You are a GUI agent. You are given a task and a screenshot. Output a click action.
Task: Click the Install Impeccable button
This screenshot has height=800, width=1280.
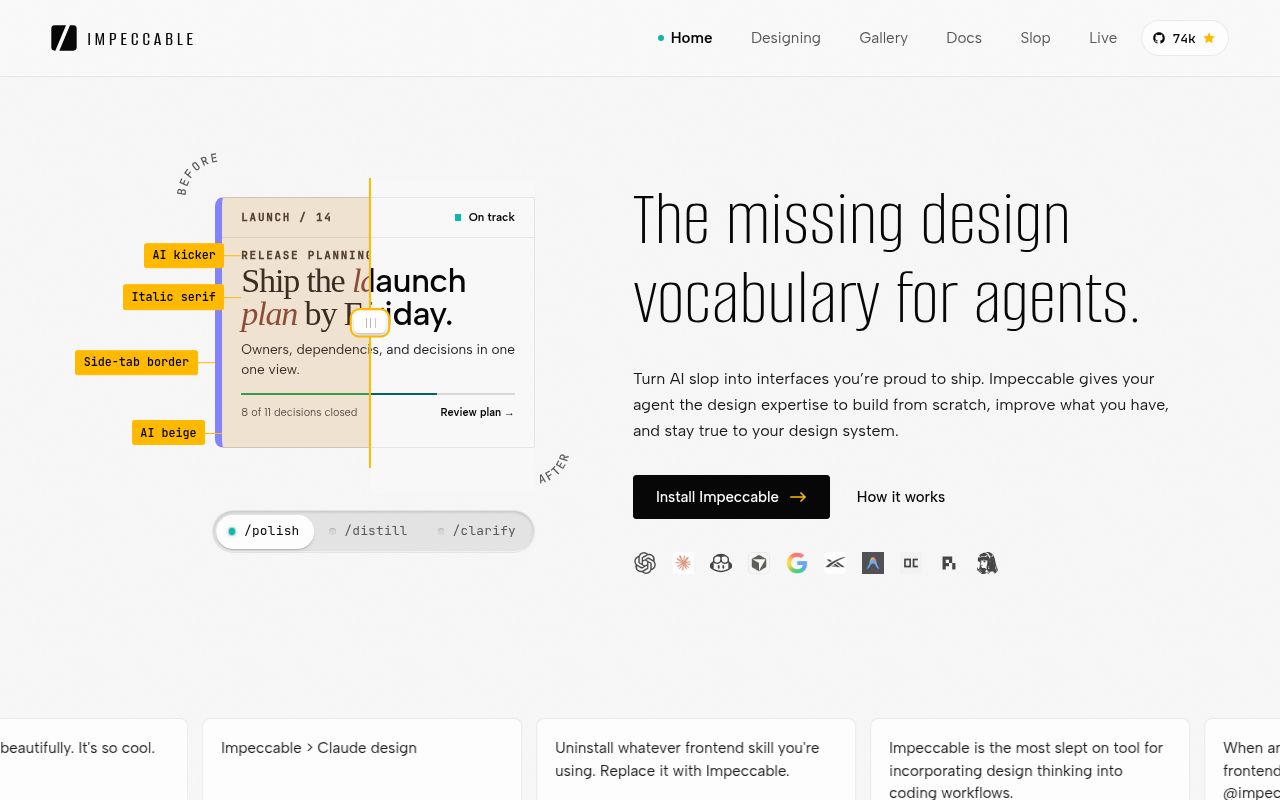click(x=731, y=497)
